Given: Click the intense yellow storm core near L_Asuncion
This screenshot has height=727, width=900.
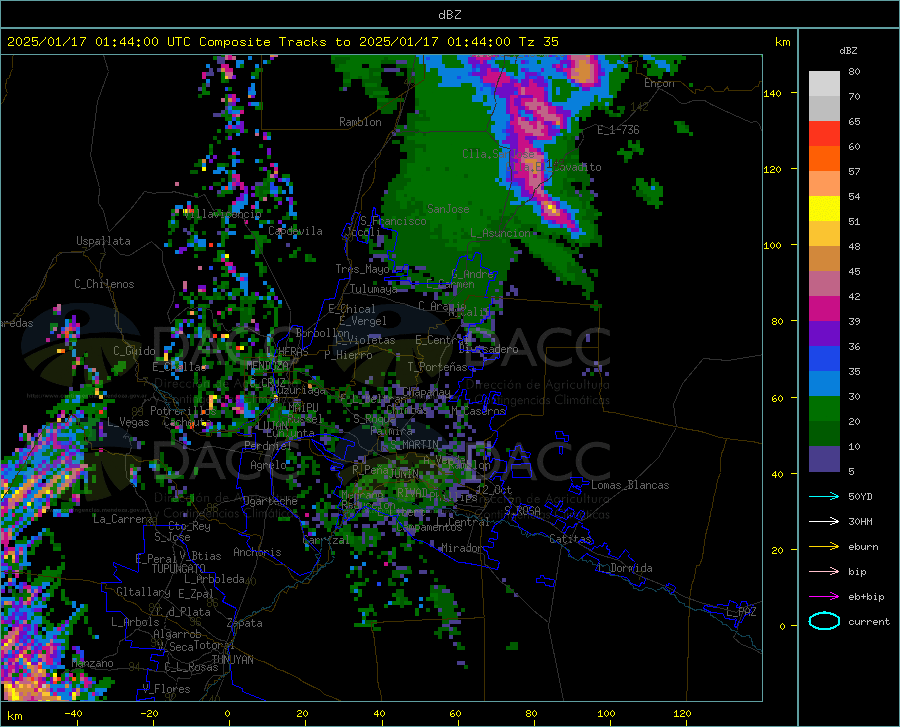Looking at the screenshot, I should 552,208.
